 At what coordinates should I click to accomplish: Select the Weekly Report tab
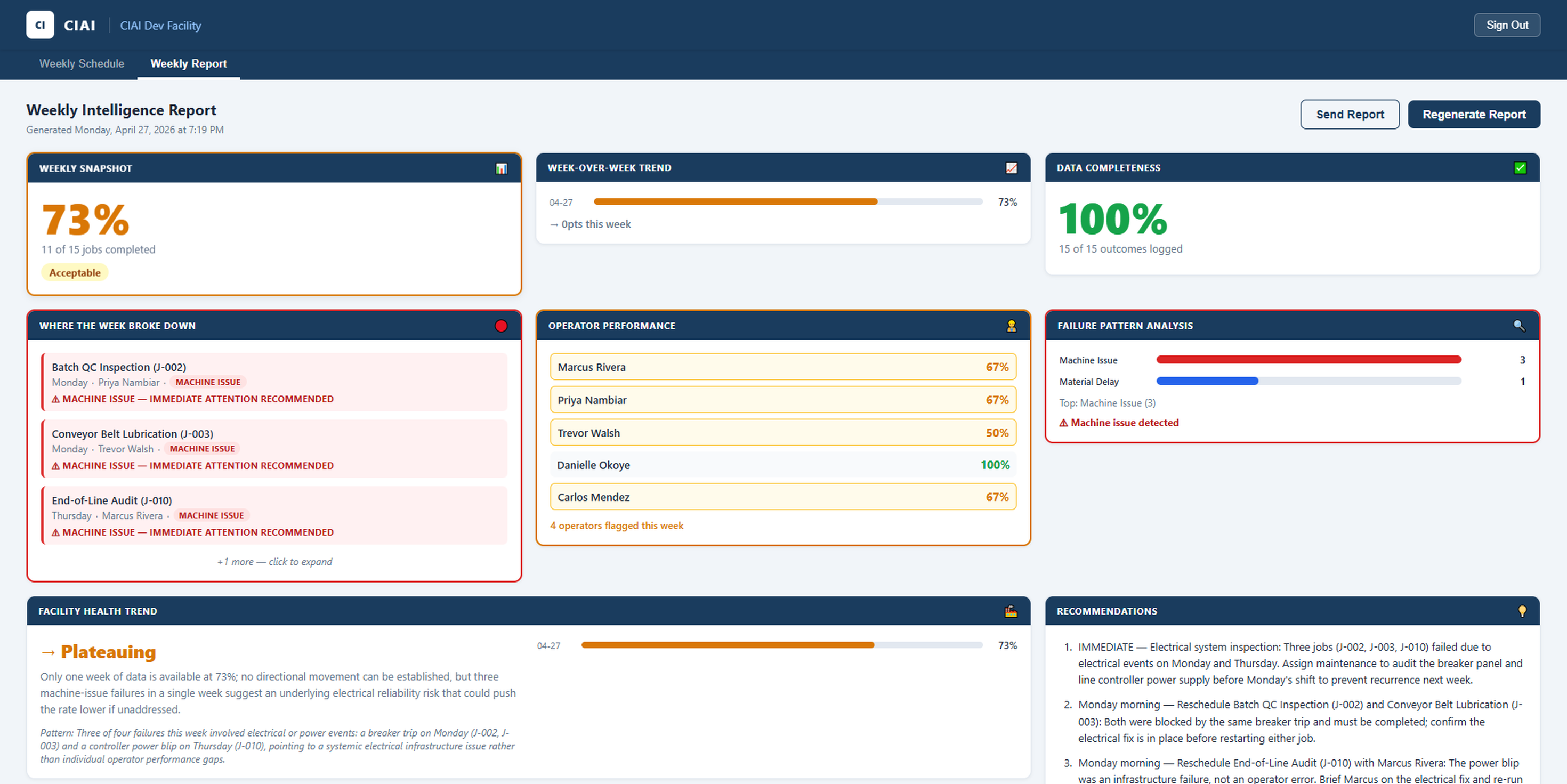(x=189, y=64)
